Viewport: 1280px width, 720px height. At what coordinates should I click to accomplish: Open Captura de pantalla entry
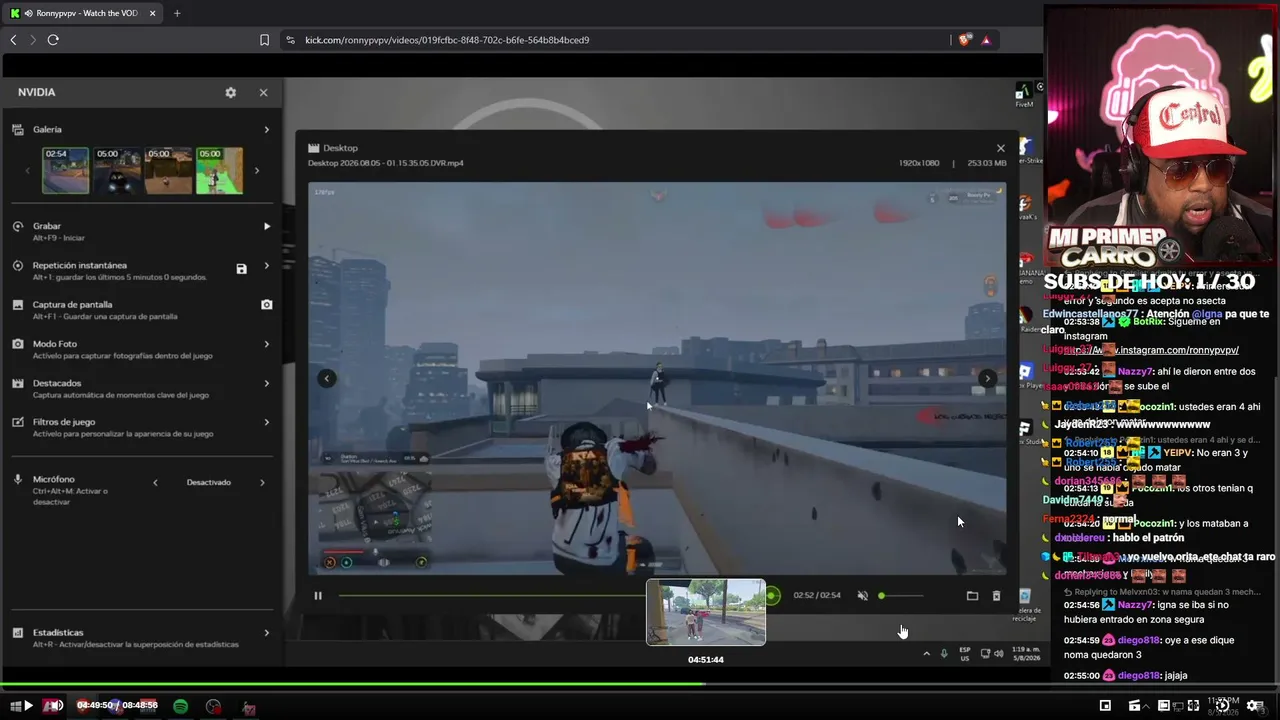(142, 310)
